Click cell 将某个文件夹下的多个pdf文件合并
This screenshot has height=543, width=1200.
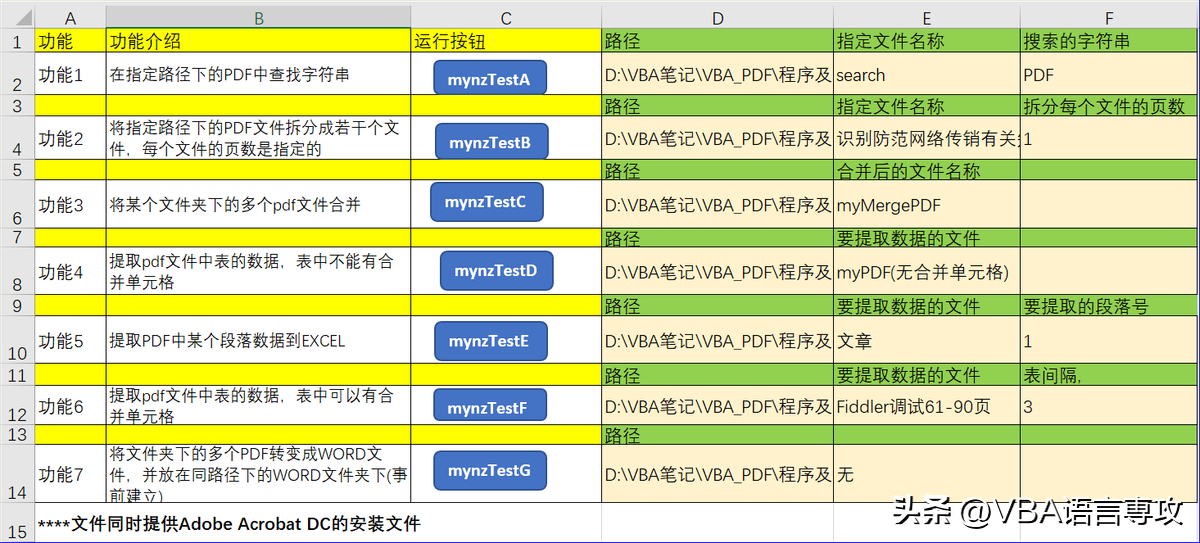pyautogui.click(x=258, y=204)
